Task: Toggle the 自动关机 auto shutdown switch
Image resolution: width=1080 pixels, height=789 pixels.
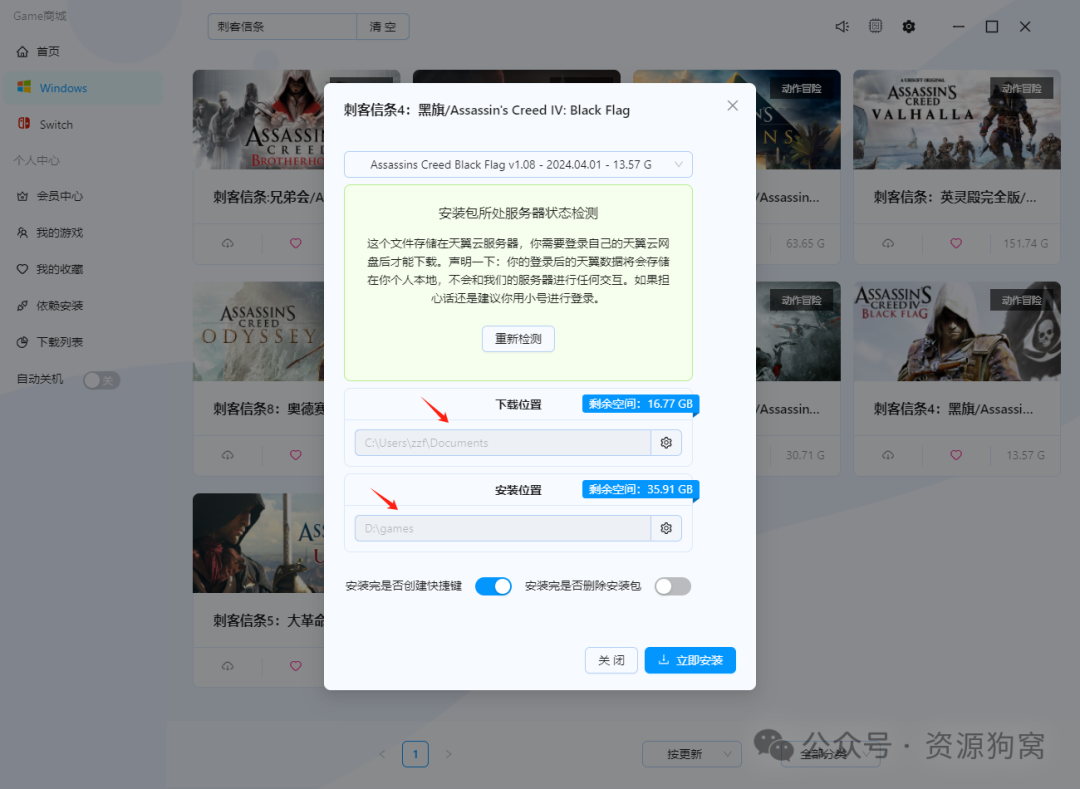Action: [101, 380]
